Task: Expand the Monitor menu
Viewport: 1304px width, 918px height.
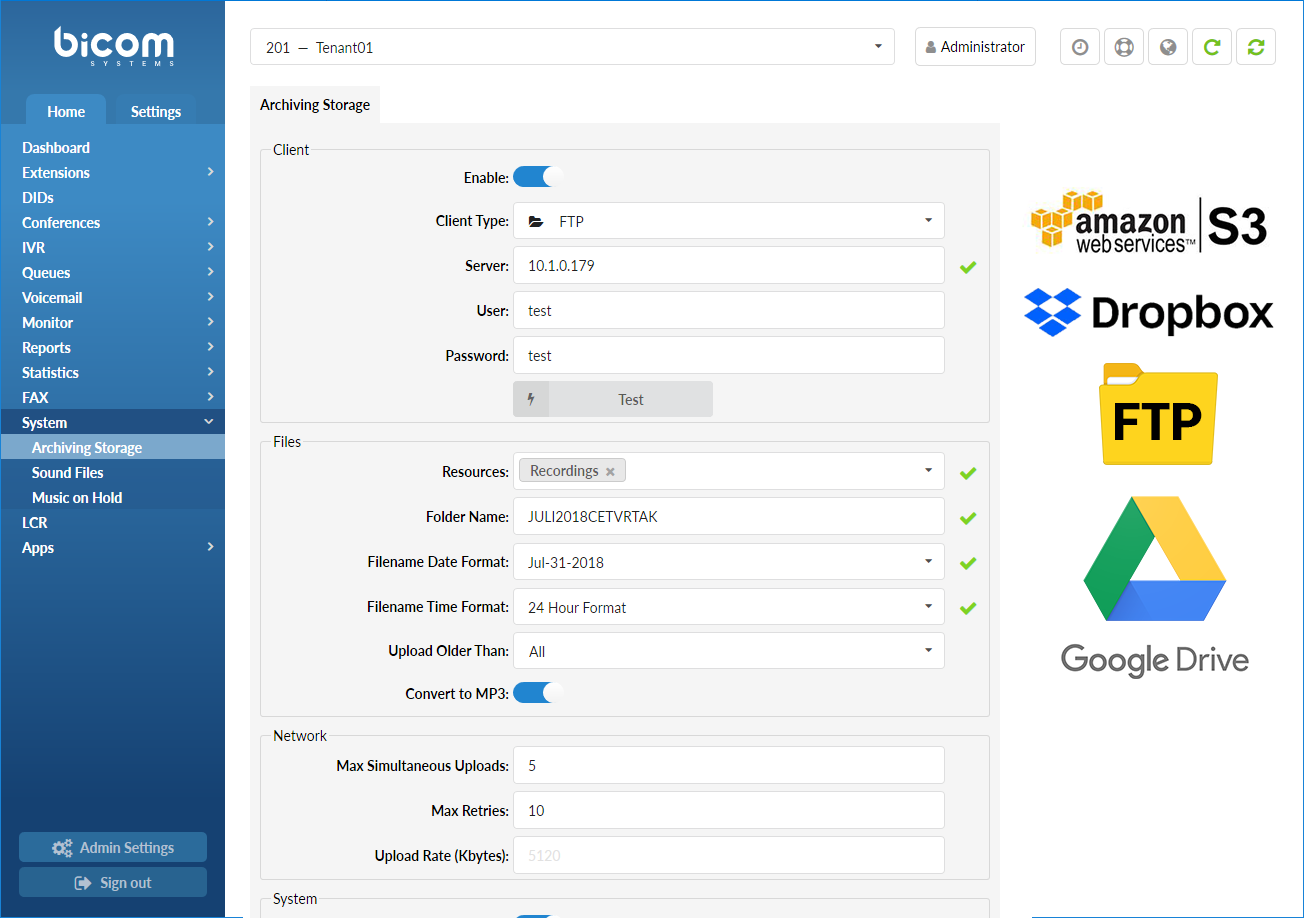Action: coord(112,322)
